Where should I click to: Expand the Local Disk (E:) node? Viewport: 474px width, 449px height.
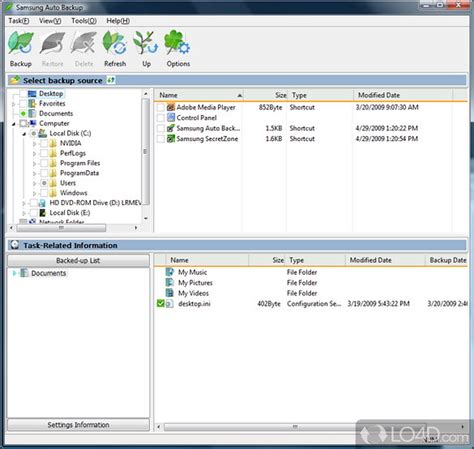click(24, 213)
